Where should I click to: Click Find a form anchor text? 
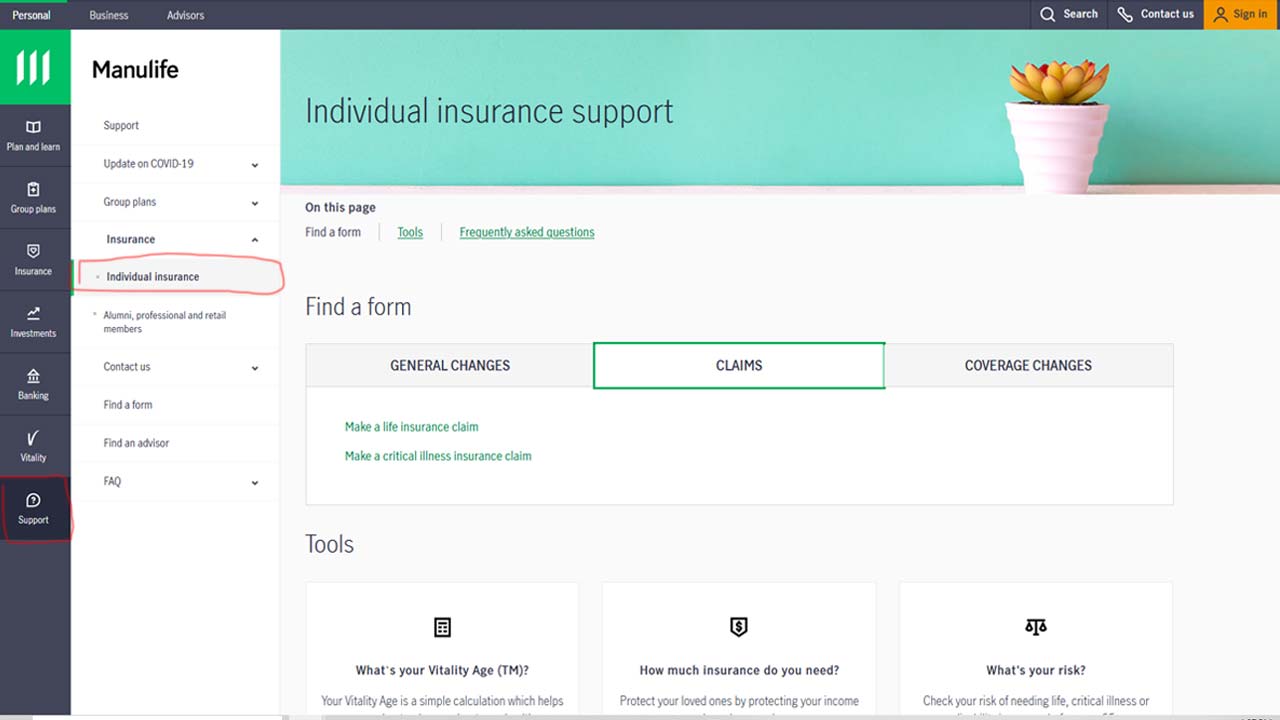coord(333,232)
